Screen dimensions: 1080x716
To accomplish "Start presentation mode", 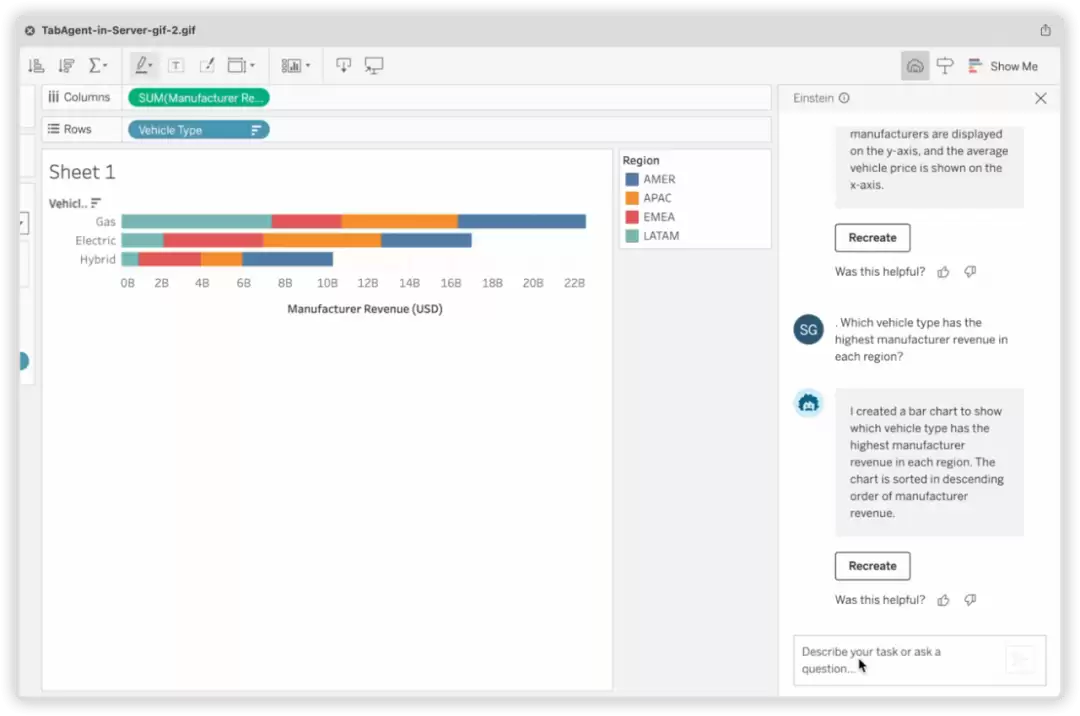I will 373,65.
